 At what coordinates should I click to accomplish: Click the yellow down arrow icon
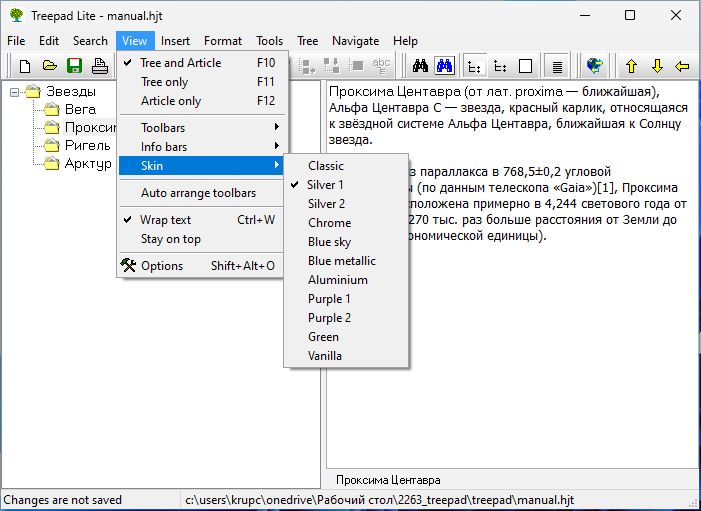coord(657,66)
